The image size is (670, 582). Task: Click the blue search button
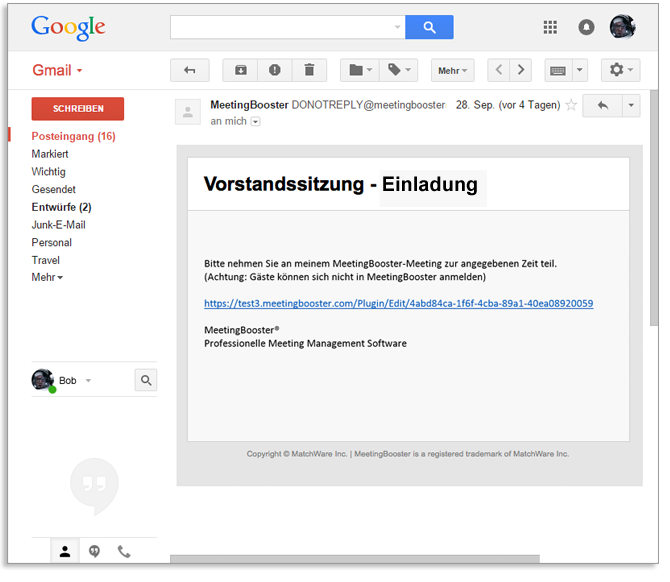pyautogui.click(x=429, y=27)
